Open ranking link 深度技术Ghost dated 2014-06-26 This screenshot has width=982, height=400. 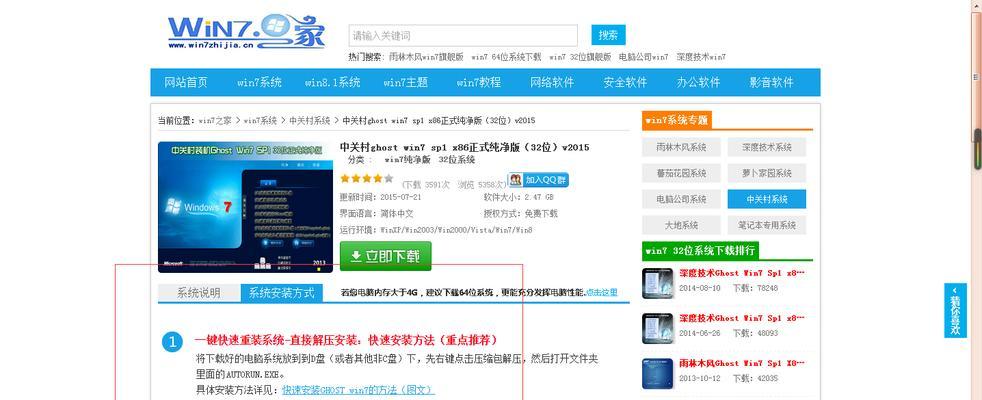pos(742,318)
